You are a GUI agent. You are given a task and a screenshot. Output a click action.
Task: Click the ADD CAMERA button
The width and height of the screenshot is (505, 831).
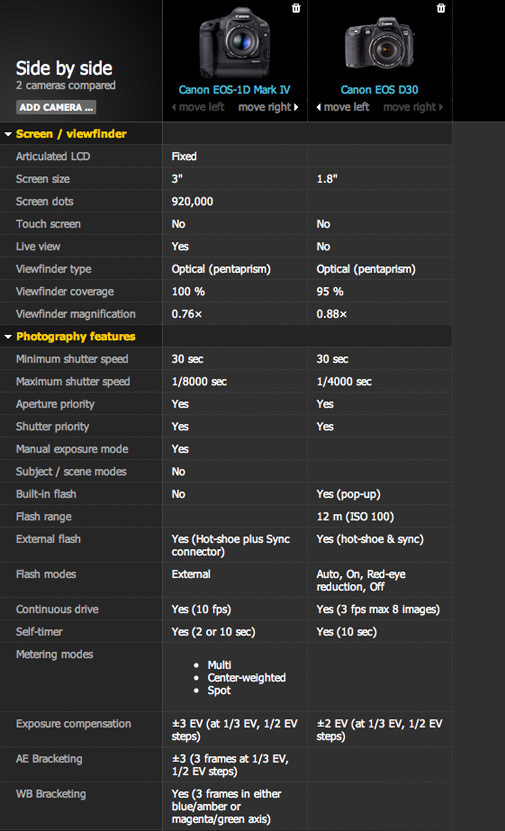click(x=56, y=107)
